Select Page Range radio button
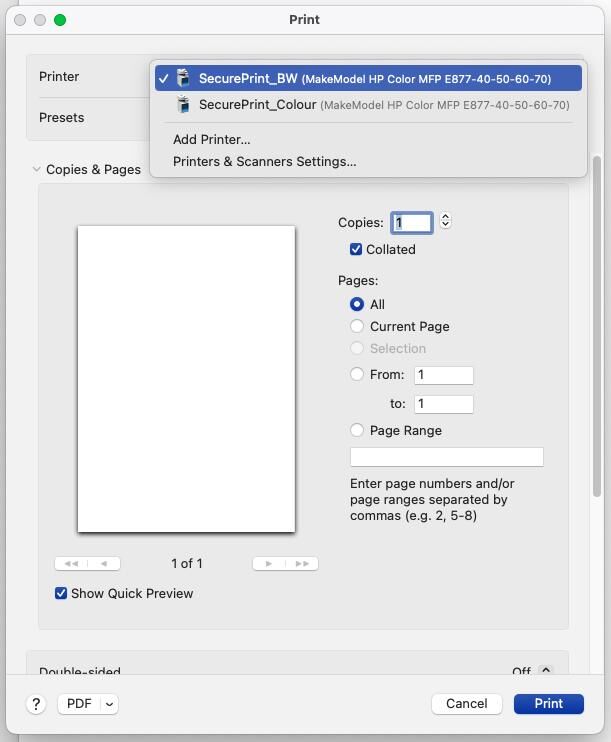 point(357,430)
